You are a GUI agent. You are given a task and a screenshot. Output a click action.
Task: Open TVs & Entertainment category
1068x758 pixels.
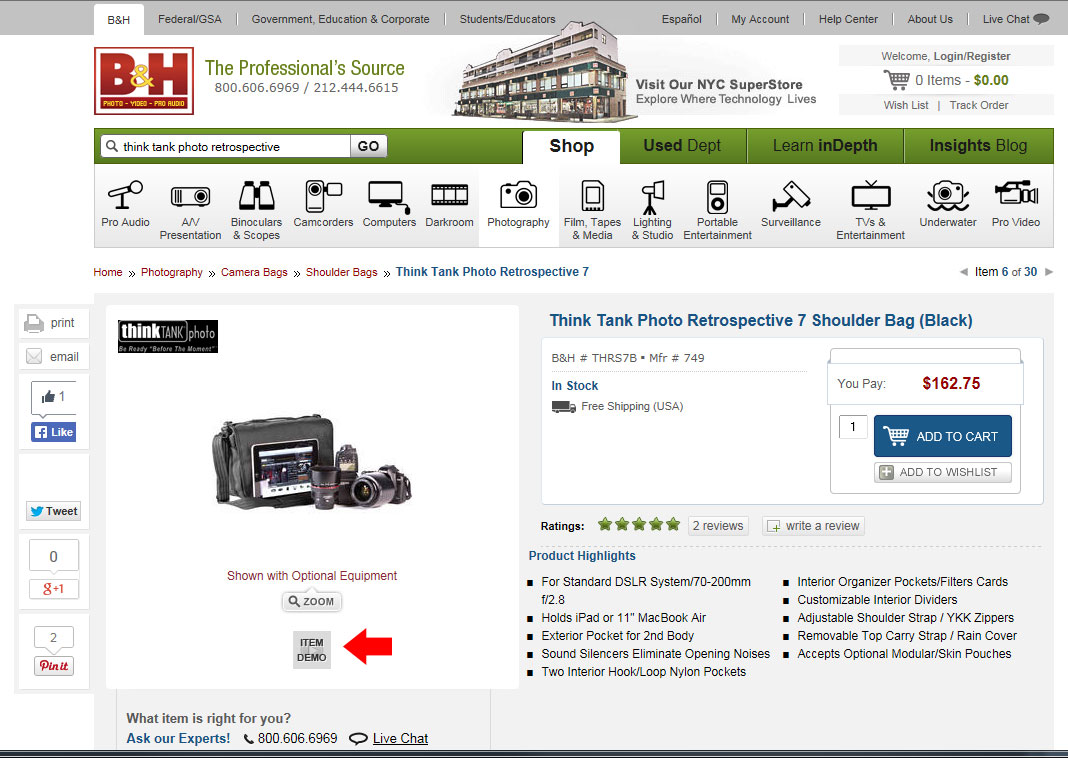click(x=870, y=210)
